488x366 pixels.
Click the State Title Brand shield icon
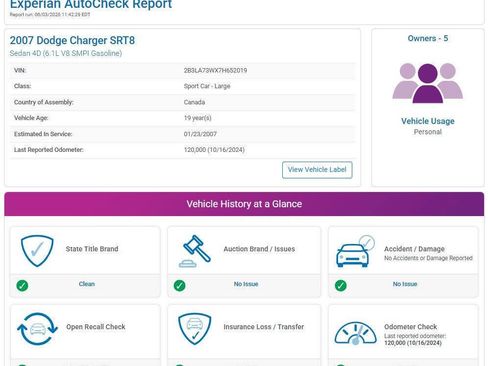click(37, 251)
